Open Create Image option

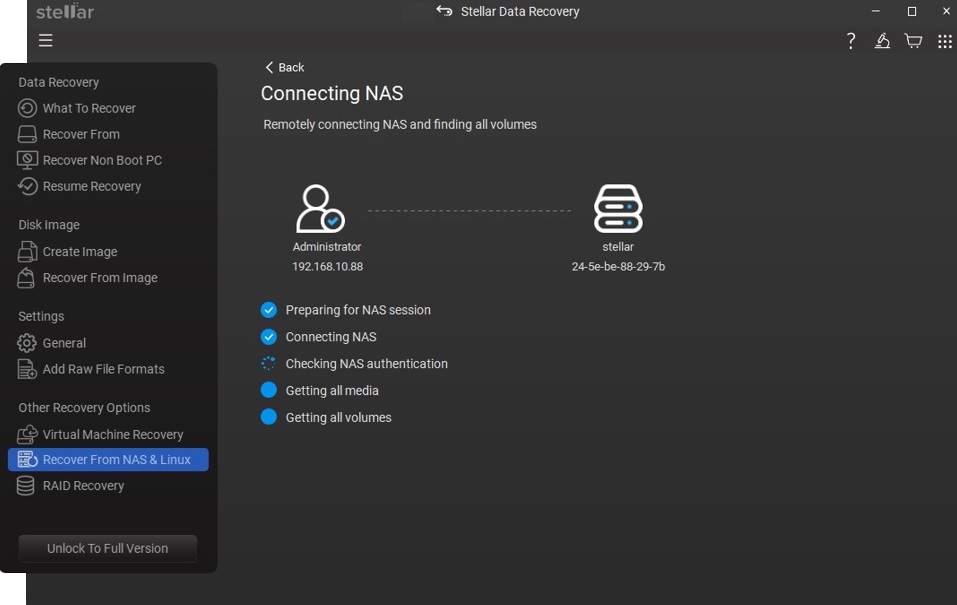tap(80, 252)
